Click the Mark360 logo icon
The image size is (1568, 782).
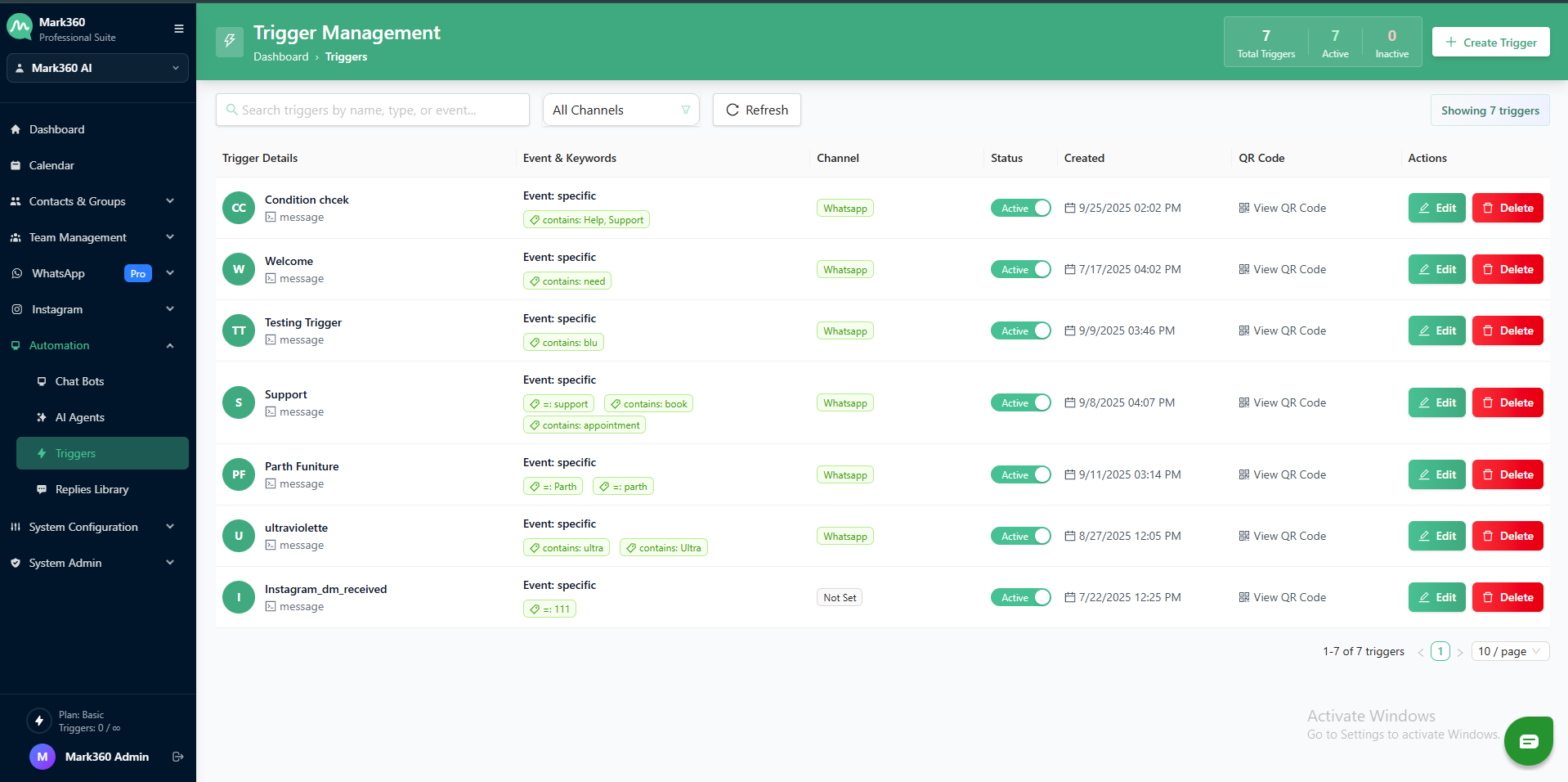tap(20, 28)
